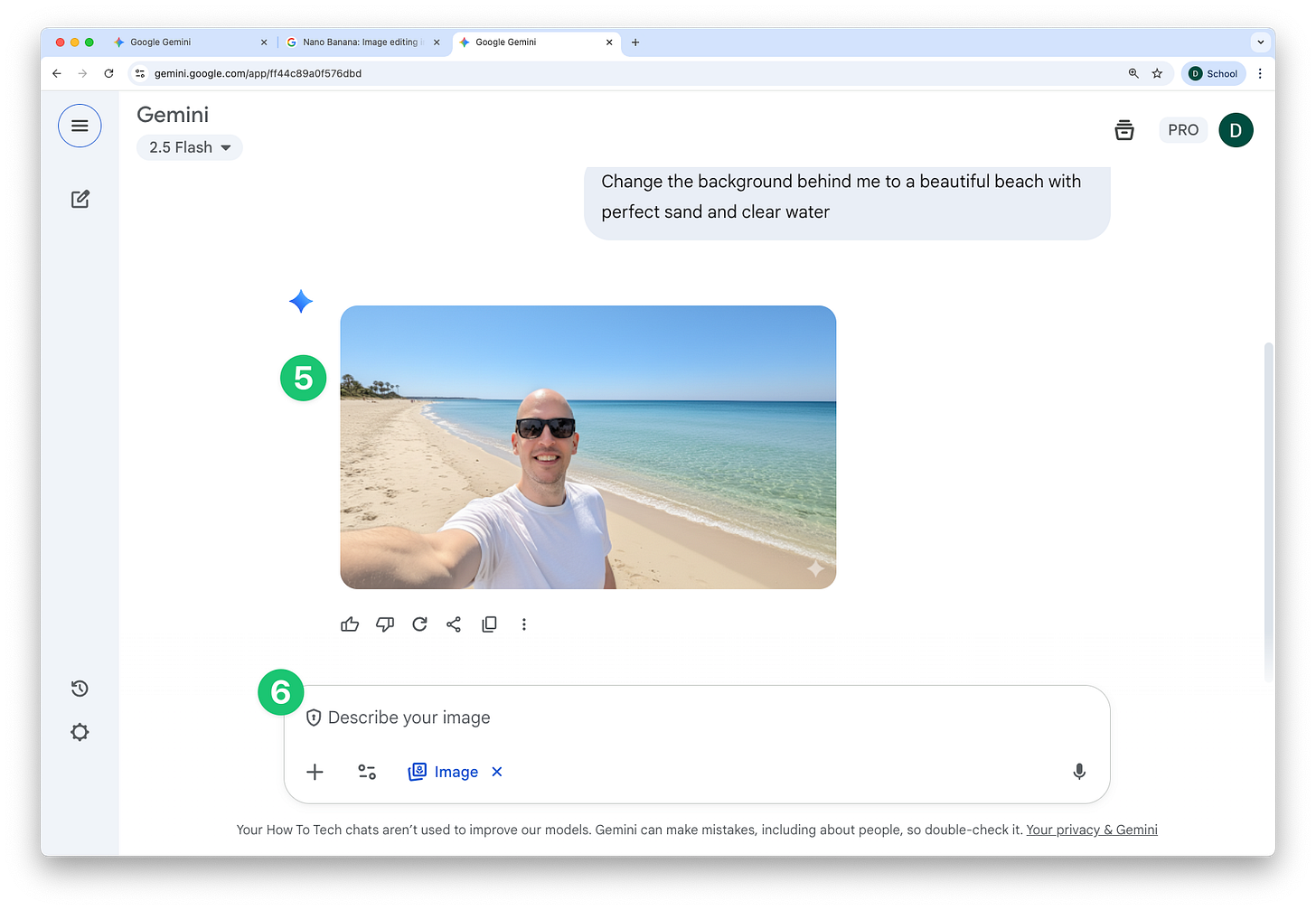Viewport: 1316px width, 910px height.
Task: Close the first Google Gemini tab
Action: click(x=264, y=42)
